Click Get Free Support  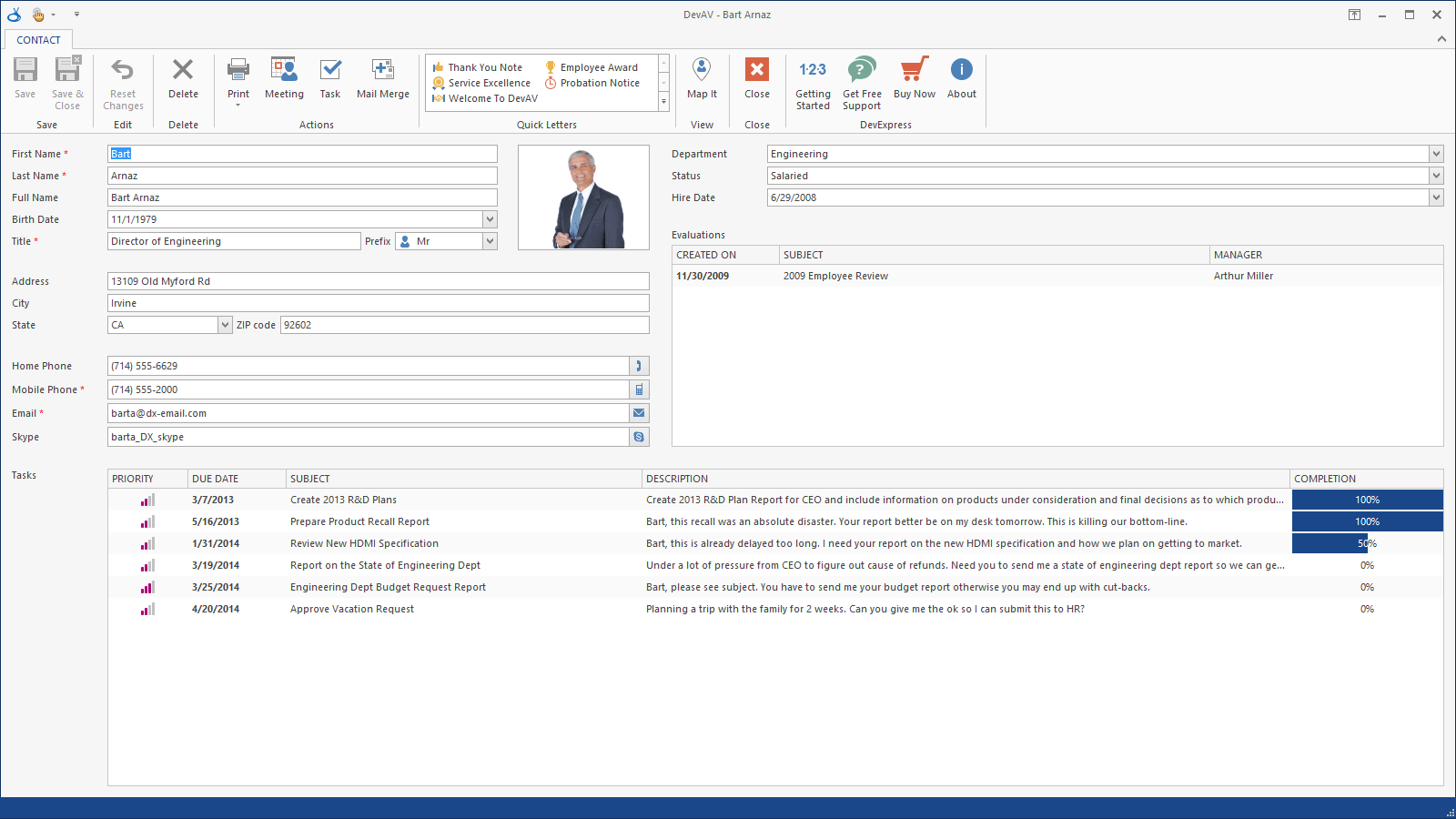[862, 80]
